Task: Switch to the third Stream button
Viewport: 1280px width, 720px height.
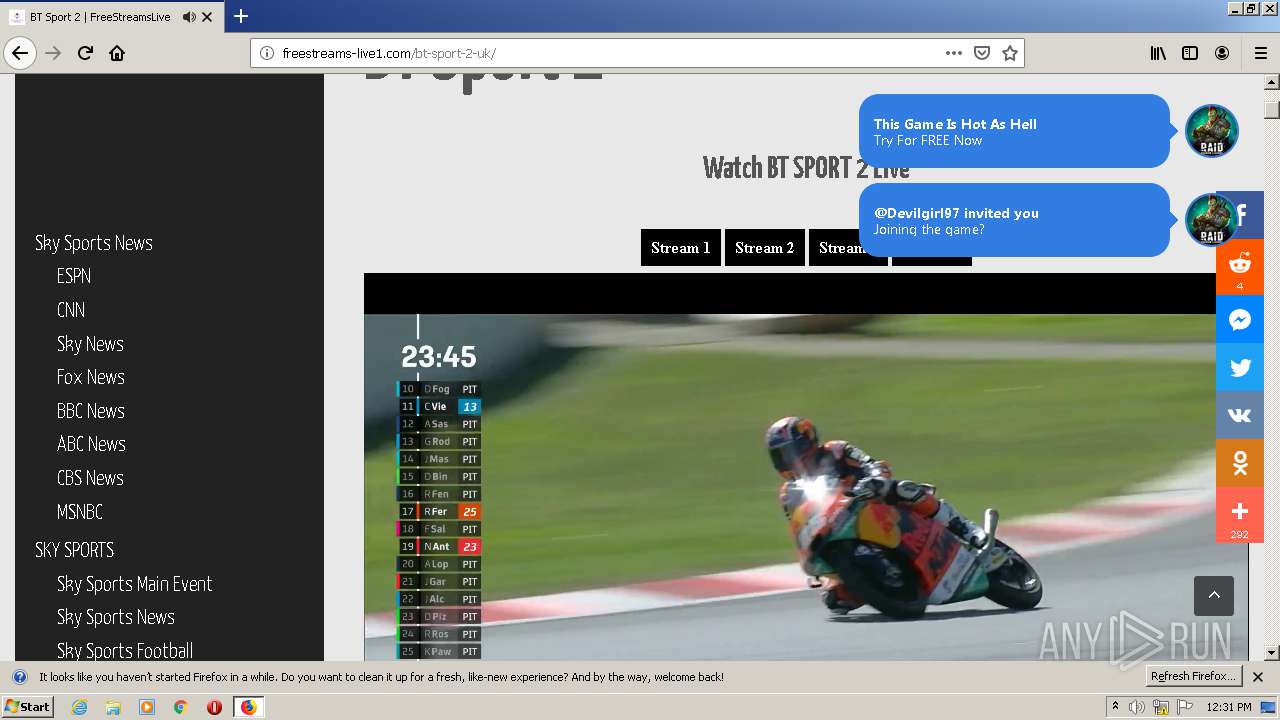Action: point(847,248)
